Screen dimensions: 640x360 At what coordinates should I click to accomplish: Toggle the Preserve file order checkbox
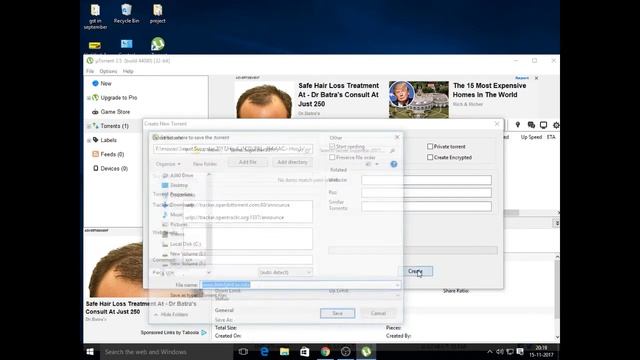(332, 157)
